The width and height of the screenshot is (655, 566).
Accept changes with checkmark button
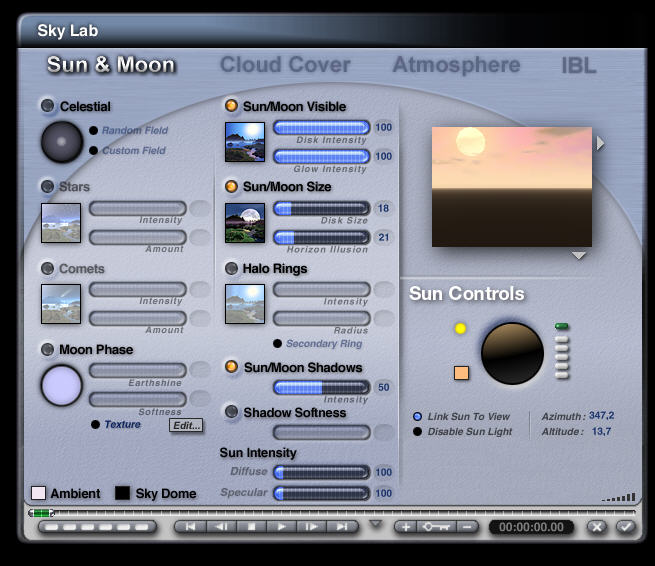pos(625,527)
